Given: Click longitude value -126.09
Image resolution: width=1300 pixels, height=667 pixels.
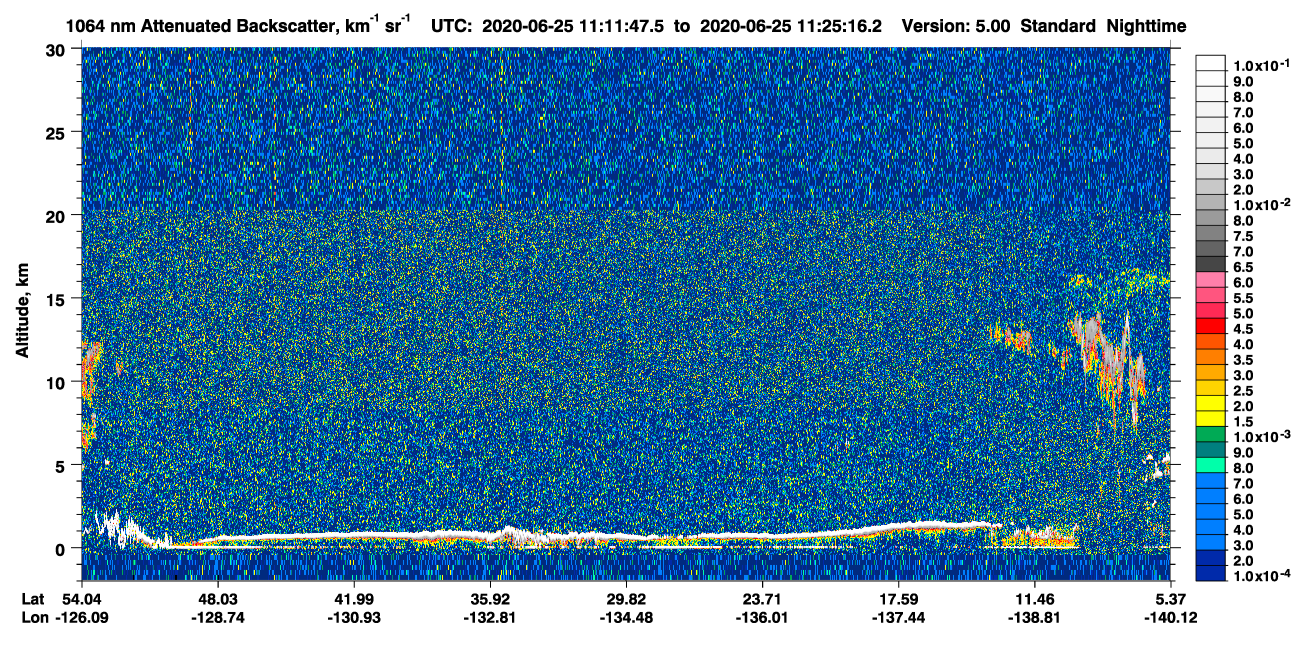Looking at the screenshot, I should tap(81, 617).
